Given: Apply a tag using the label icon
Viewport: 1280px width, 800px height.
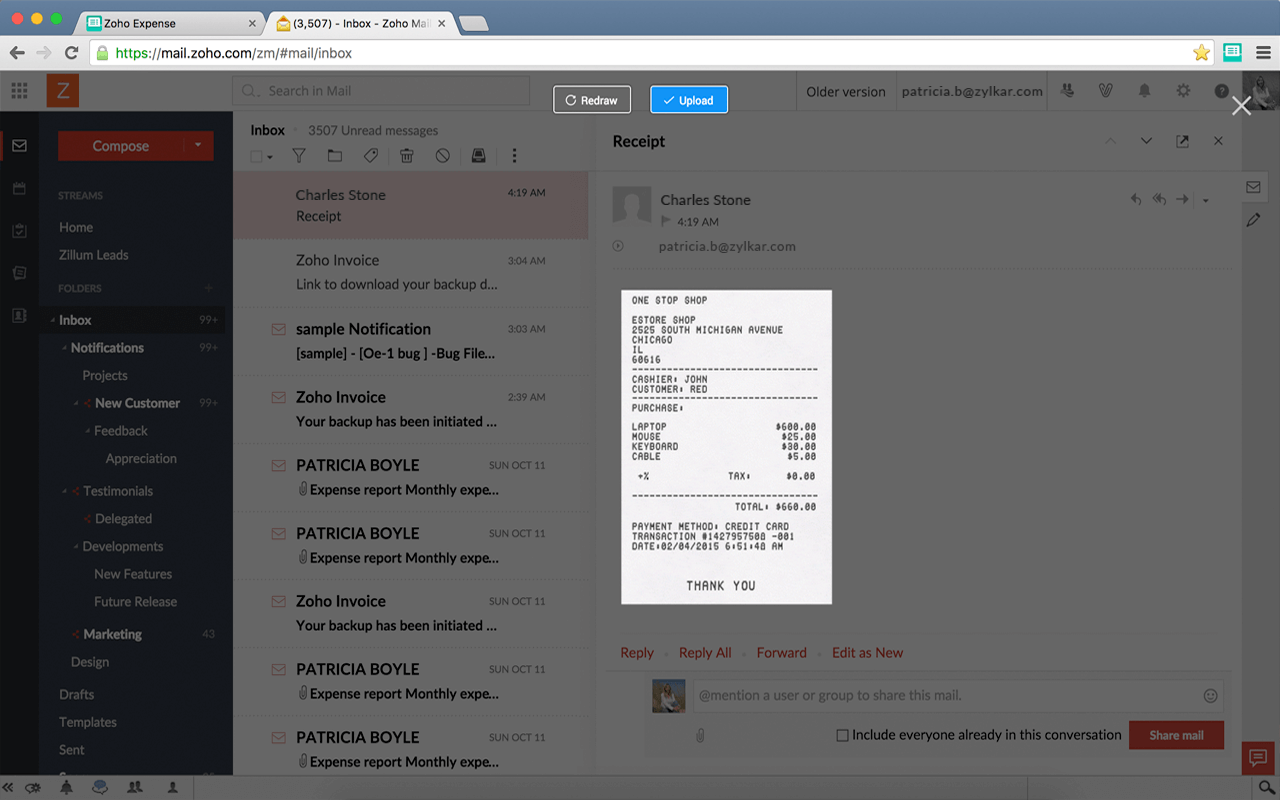Looking at the screenshot, I should [x=370, y=156].
